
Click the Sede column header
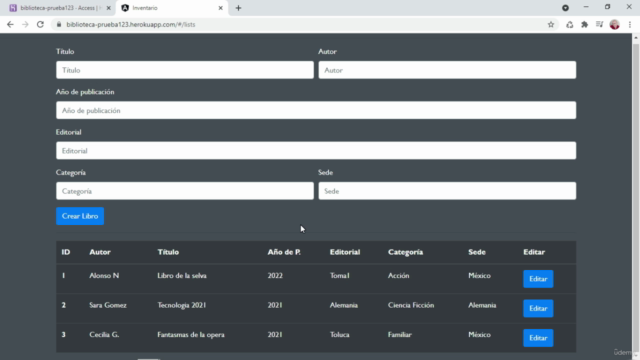477,252
